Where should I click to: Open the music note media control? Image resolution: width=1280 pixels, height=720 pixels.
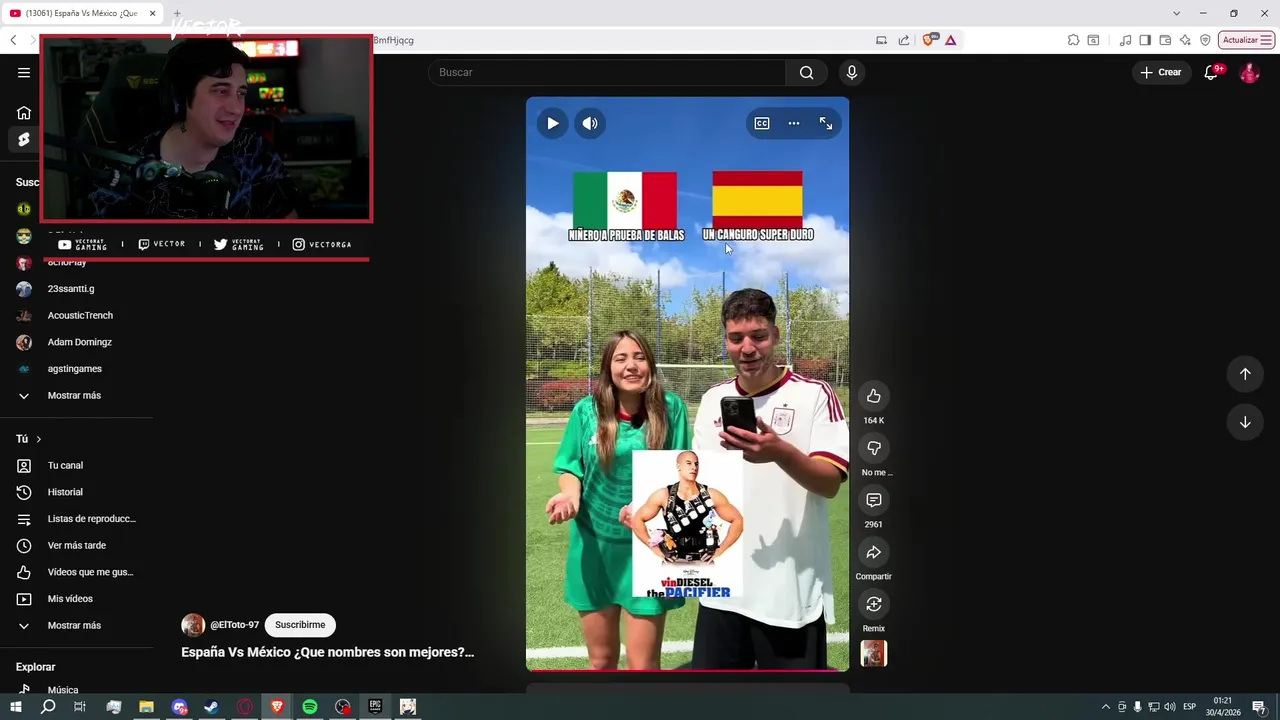click(1126, 40)
